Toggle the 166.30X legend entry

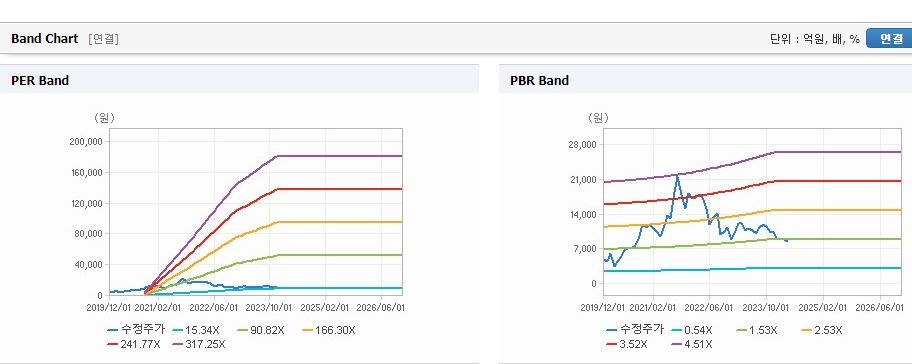(x=328, y=330)
